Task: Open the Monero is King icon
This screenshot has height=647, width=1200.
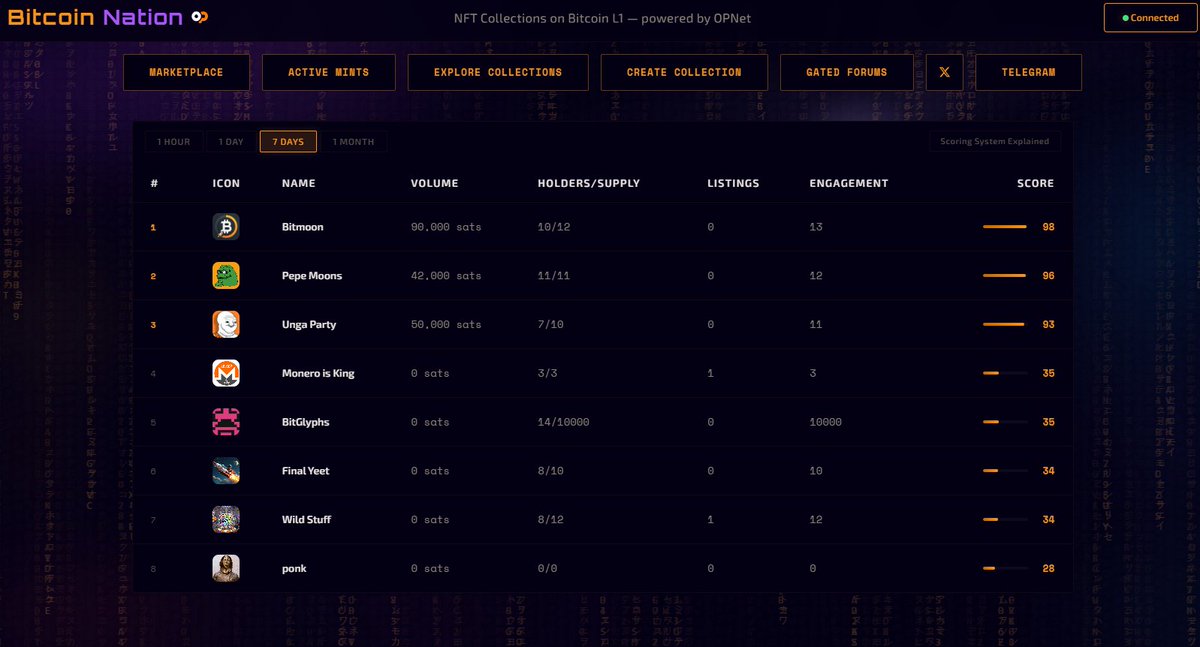Action: tap(226, 373)
